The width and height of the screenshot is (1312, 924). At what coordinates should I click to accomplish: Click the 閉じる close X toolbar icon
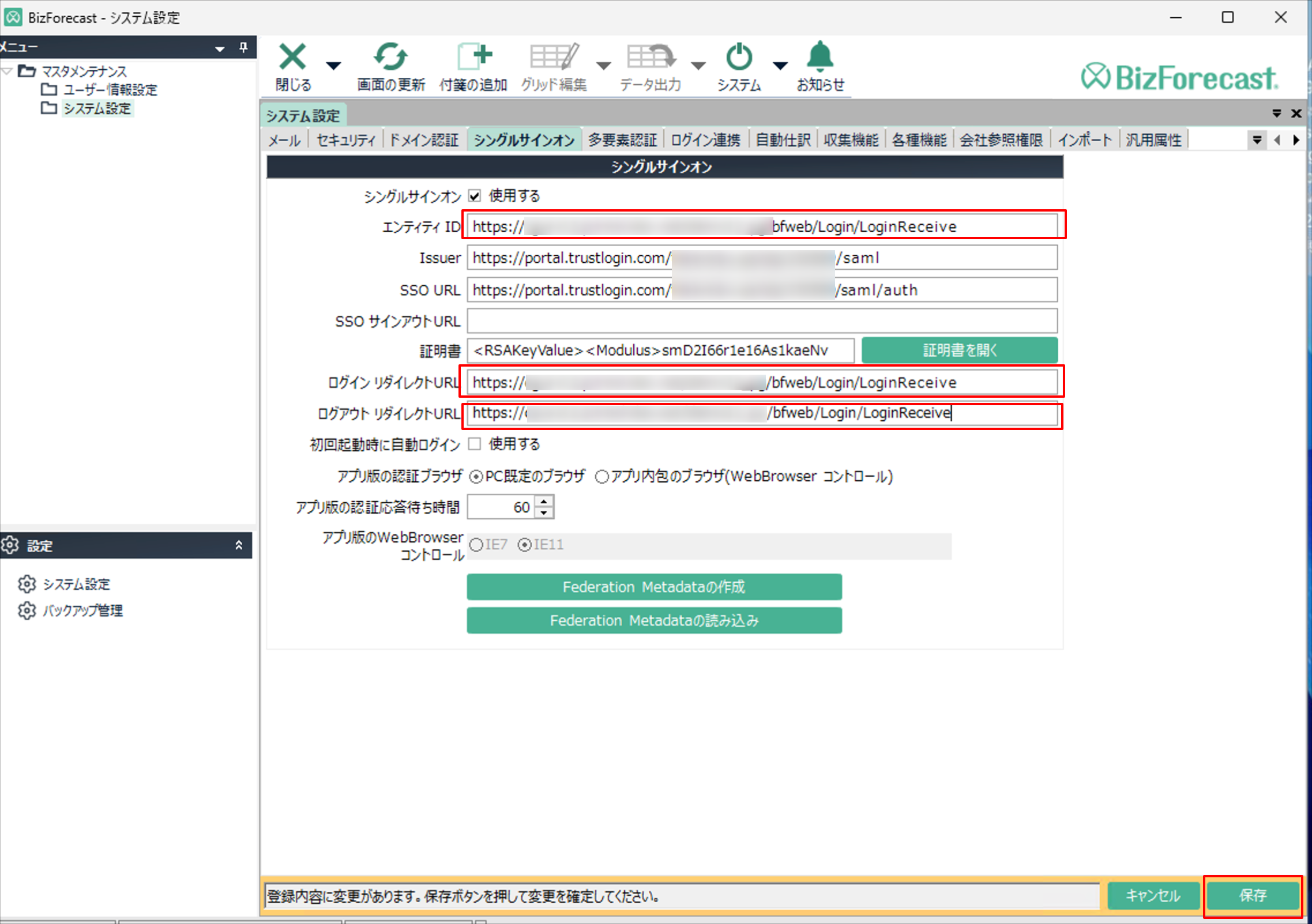point(292,57)
